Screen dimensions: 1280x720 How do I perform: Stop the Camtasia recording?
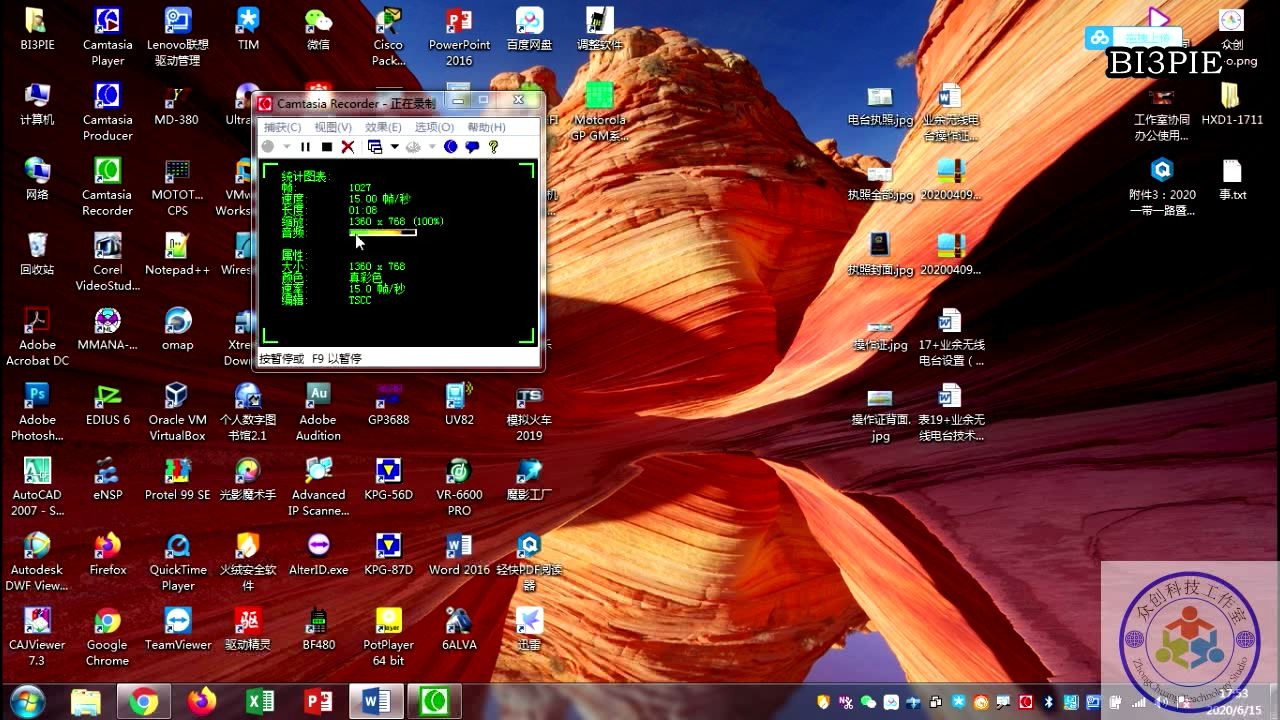pyautogui.click(x=327, y=147)
